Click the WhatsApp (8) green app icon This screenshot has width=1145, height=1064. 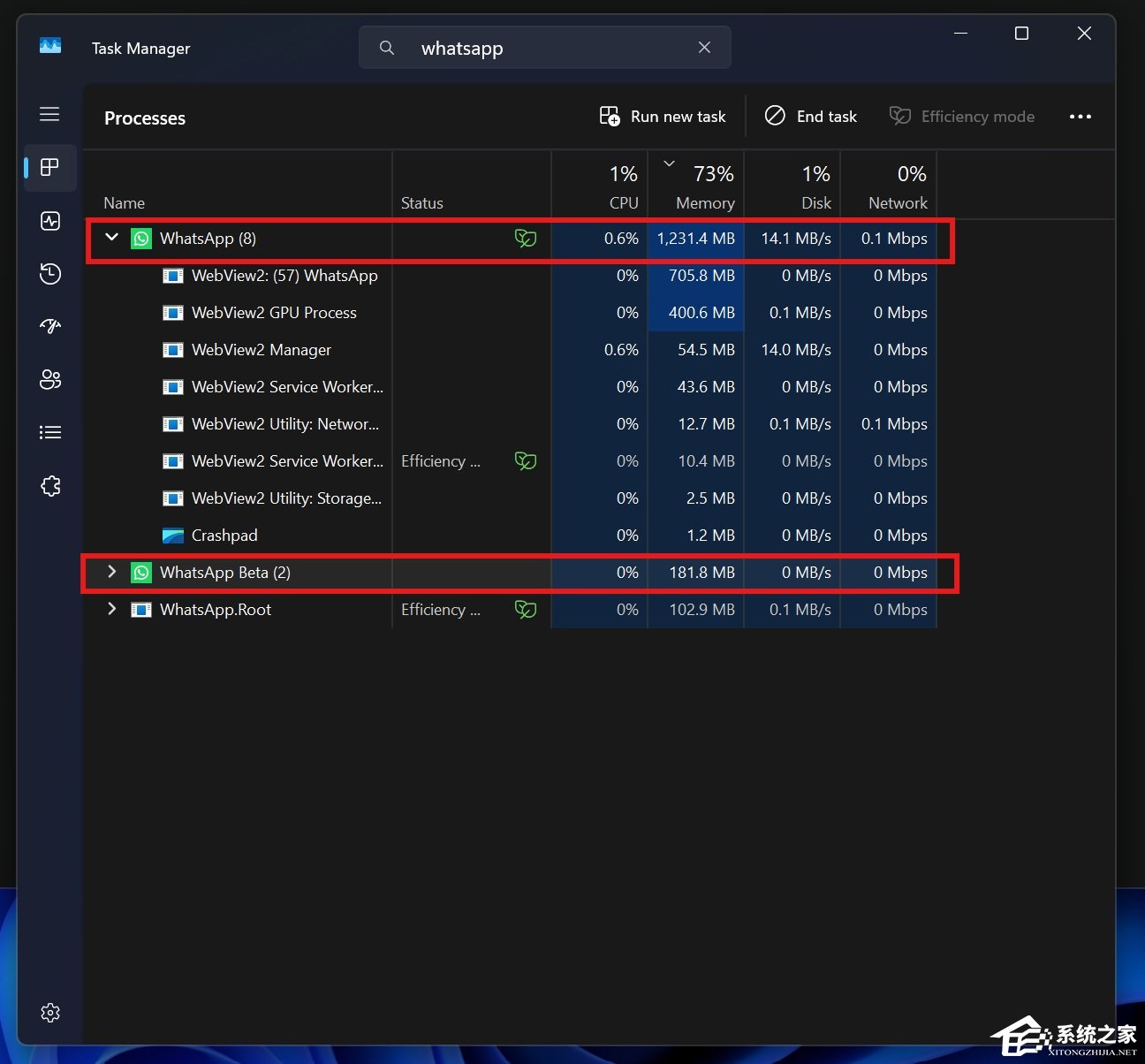coord(141,239)
